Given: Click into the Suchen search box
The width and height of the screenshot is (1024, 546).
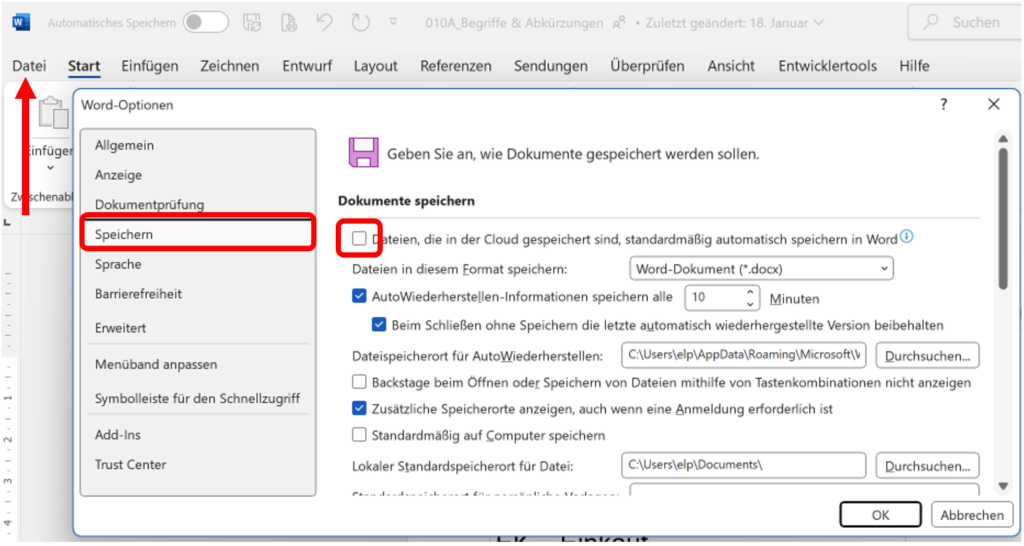Looking at the screenshot, I should 965,22.
